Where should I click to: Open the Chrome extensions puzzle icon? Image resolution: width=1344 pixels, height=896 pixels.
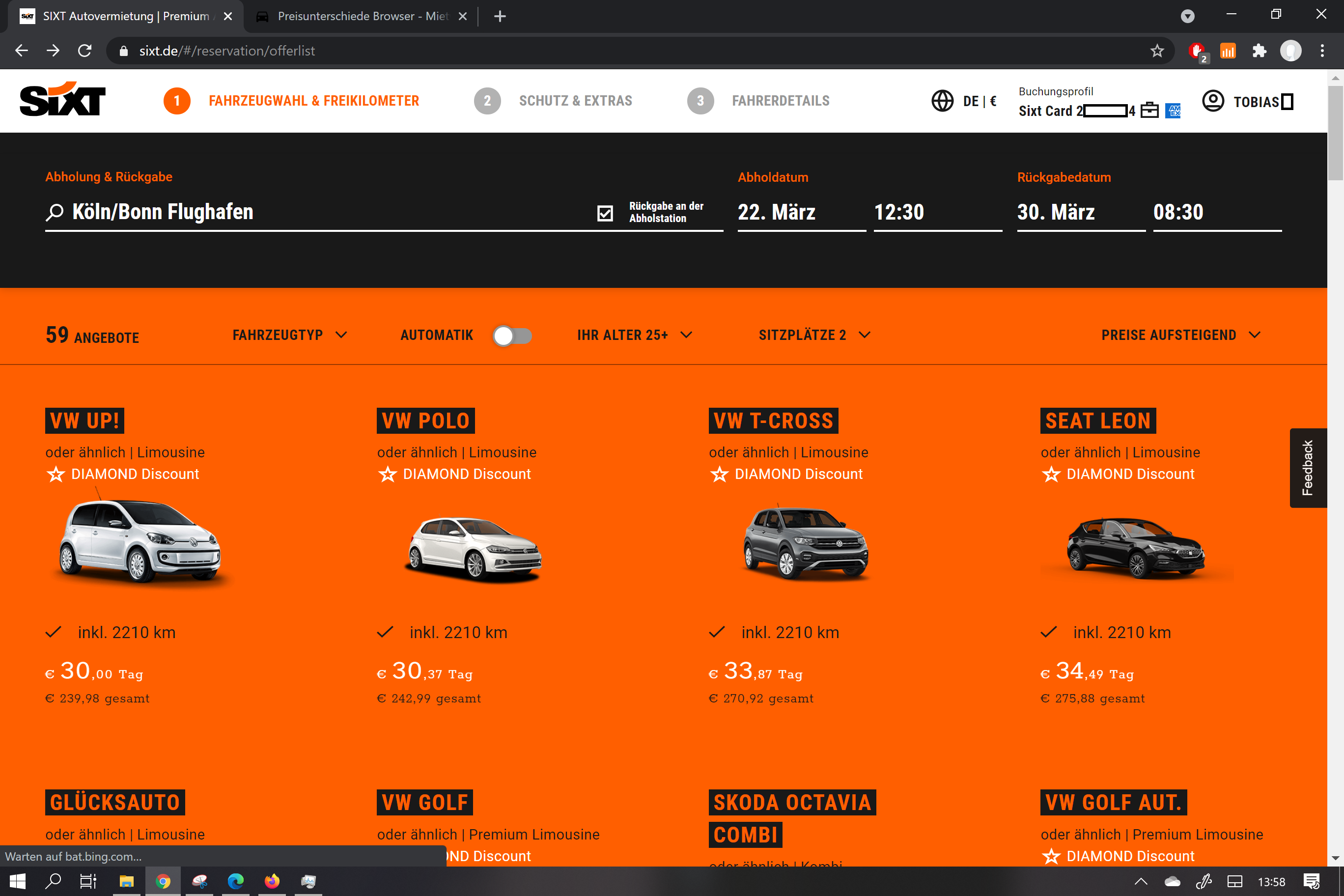[x=1259, y=51]
